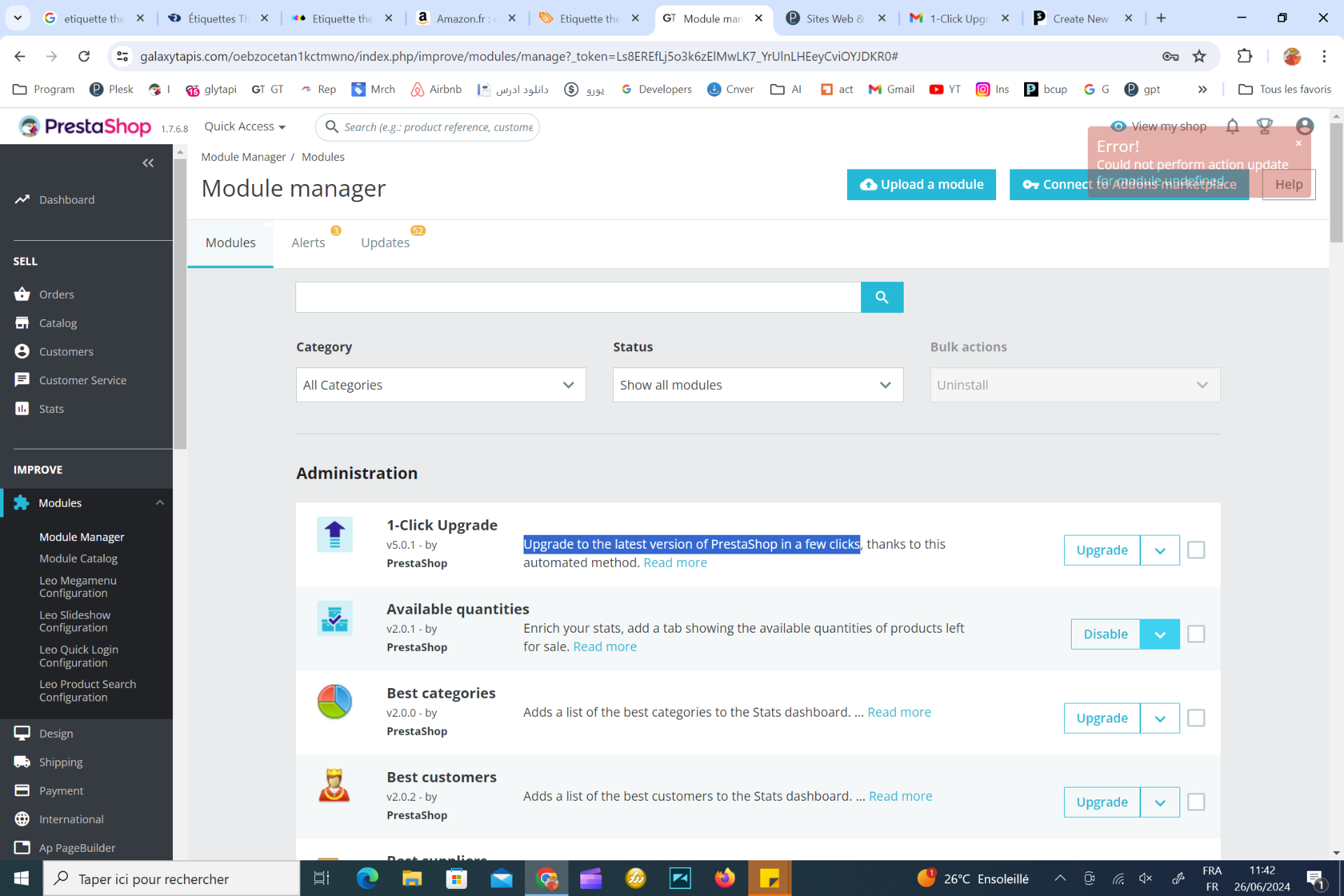Check the 1-Click Upgrade module checkbox
This screenshot has height=896, width=1344.
point(1196,550)
